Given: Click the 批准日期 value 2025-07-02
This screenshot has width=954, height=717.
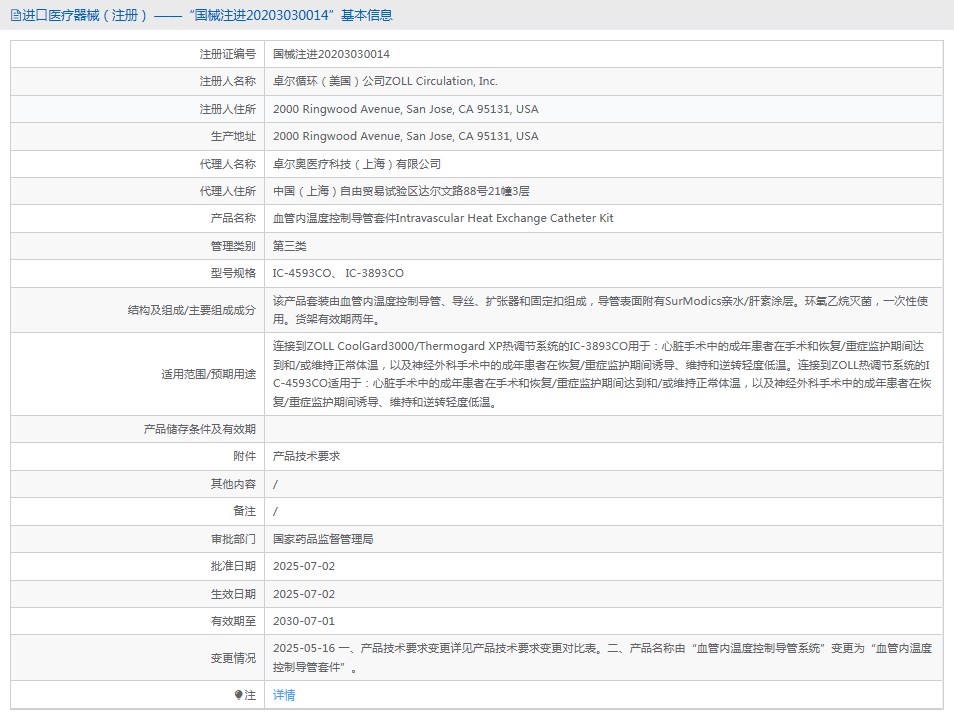Looking at the screenshot, I should tap(304, 566).
